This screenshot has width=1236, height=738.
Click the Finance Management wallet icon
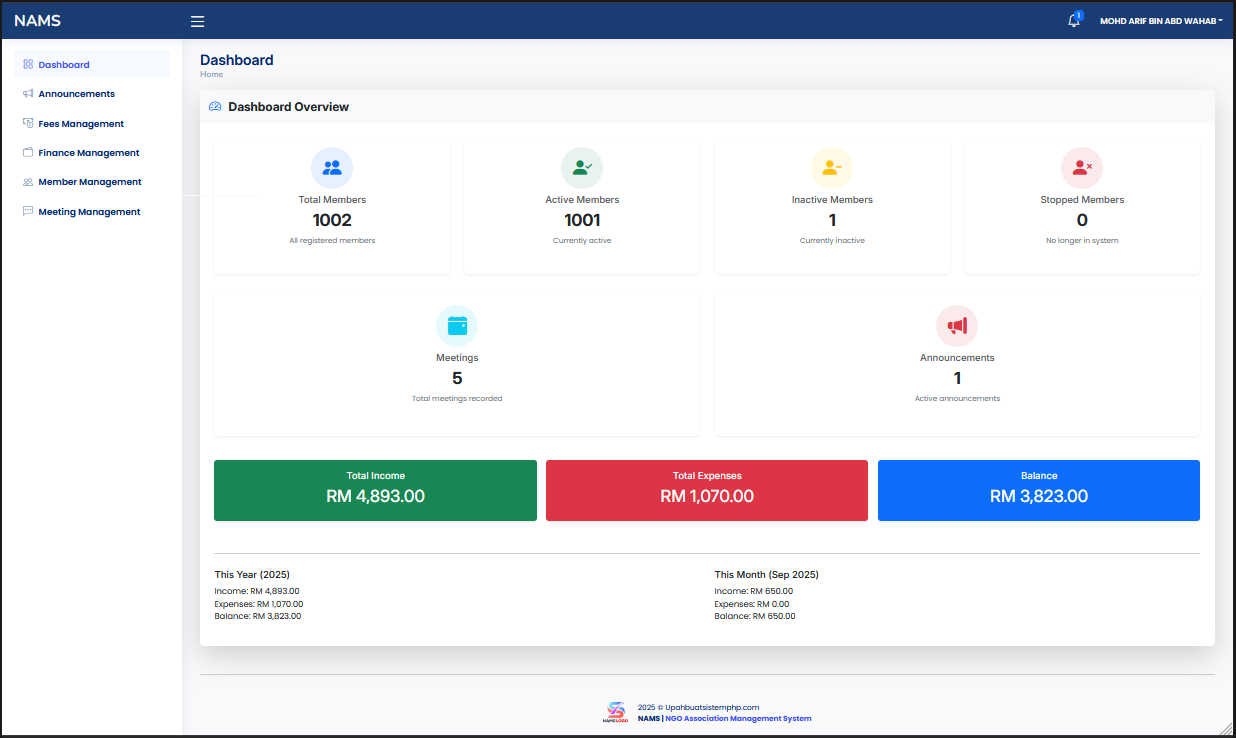pos(28,153)
